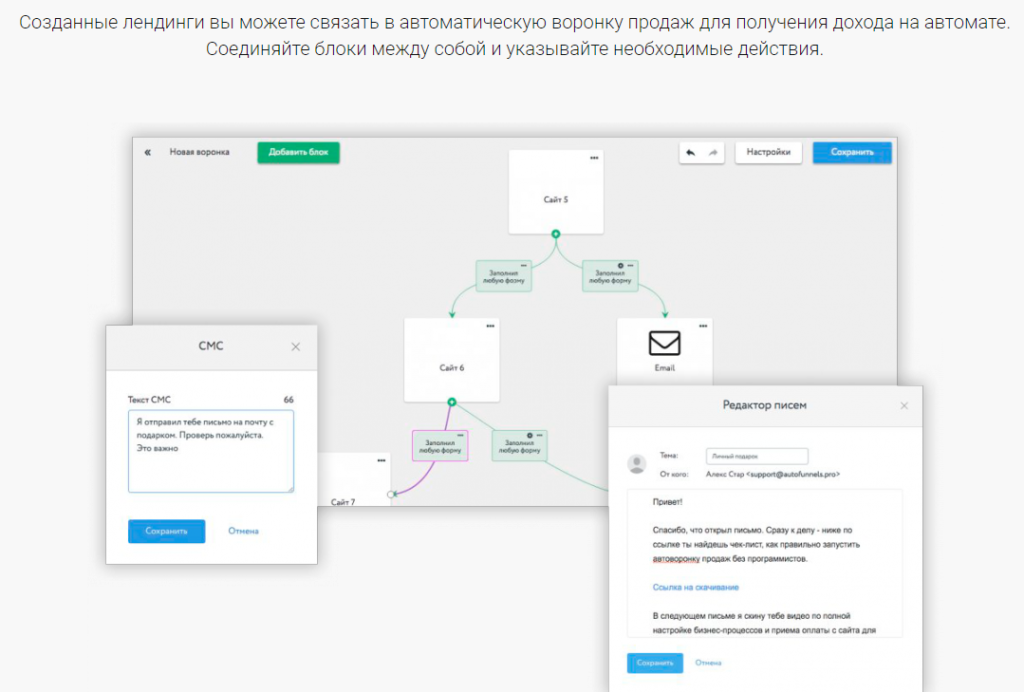Close the СМС dialog

point(295,346)
